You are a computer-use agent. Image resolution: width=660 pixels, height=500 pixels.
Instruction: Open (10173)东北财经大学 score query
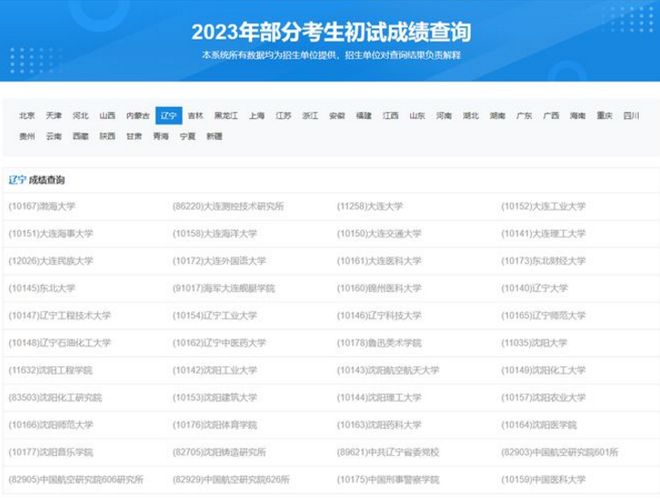click(x=543, y=261)
